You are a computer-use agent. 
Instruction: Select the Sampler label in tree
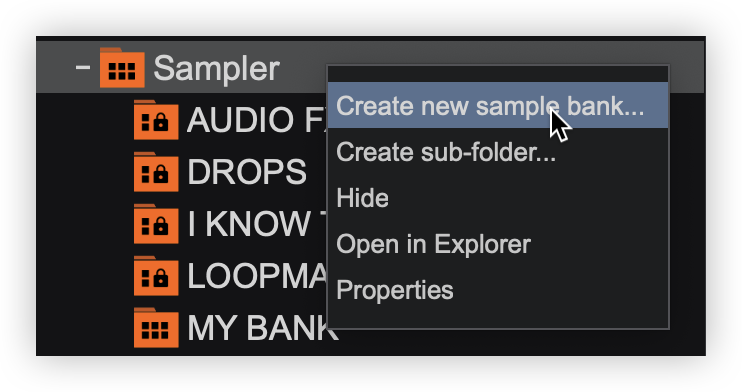point(217,69)
